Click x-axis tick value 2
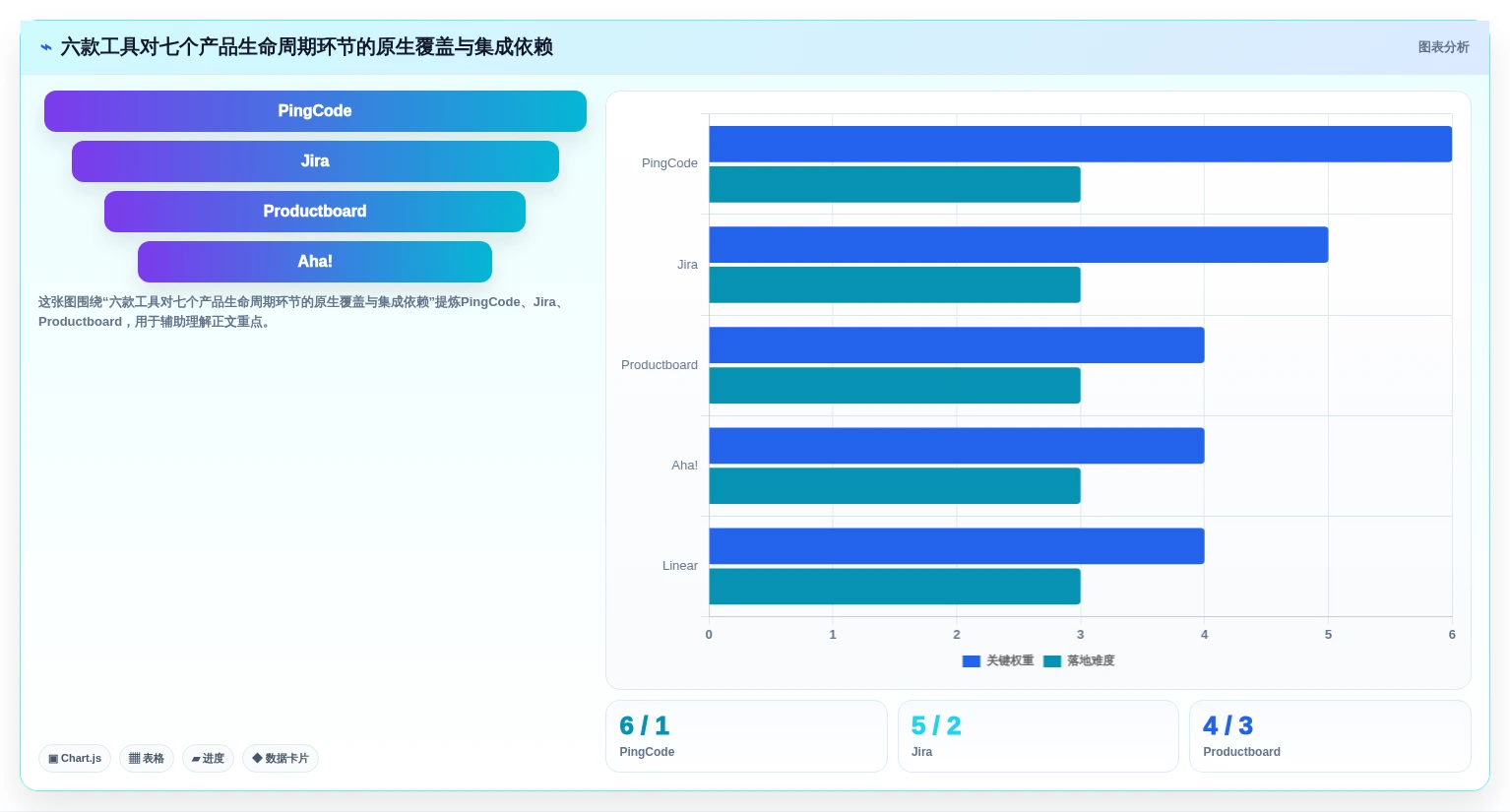This screenshot has height=812, width=1510. (957, 635)
